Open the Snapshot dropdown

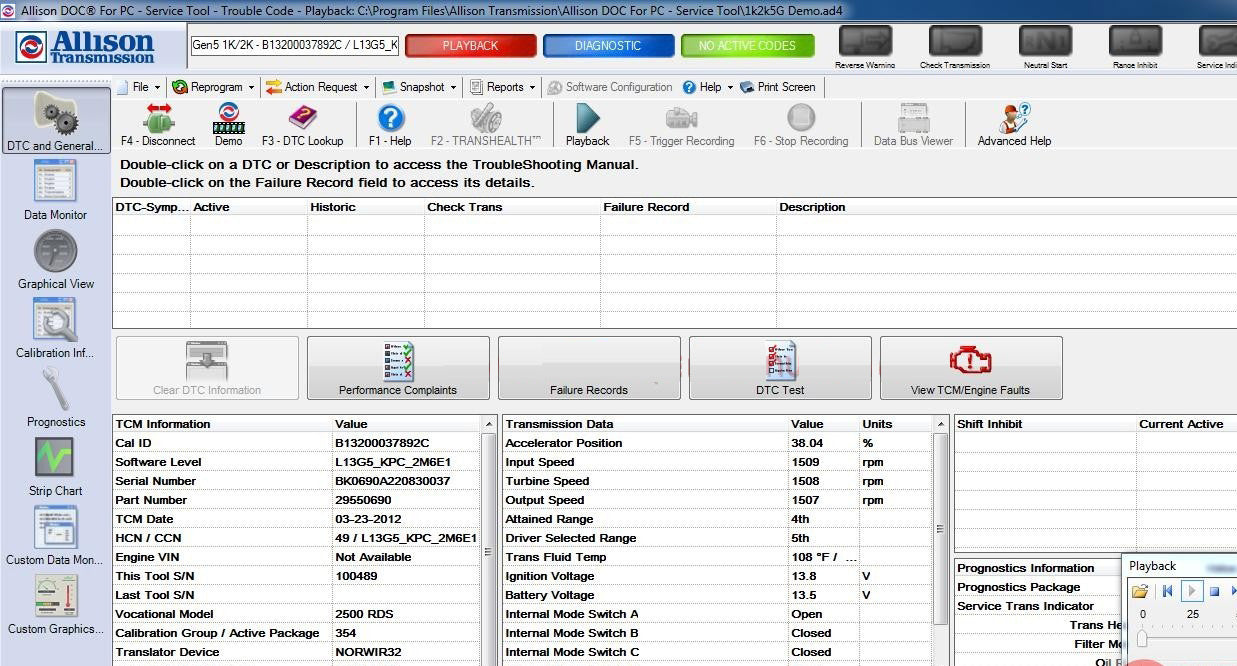[x=418, y=87]
